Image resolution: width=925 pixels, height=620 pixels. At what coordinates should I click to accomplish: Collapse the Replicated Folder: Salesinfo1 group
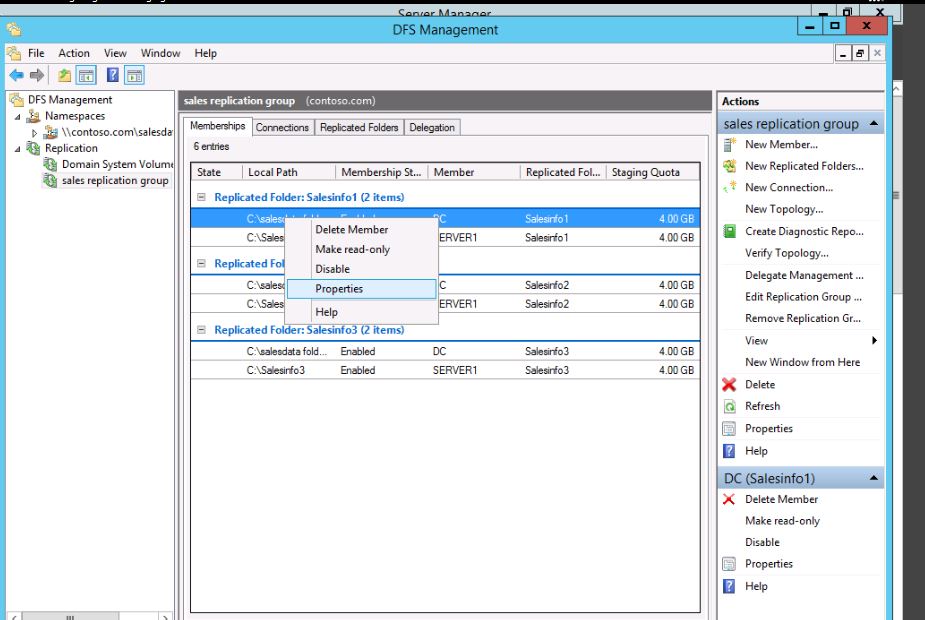coord(201,197)
